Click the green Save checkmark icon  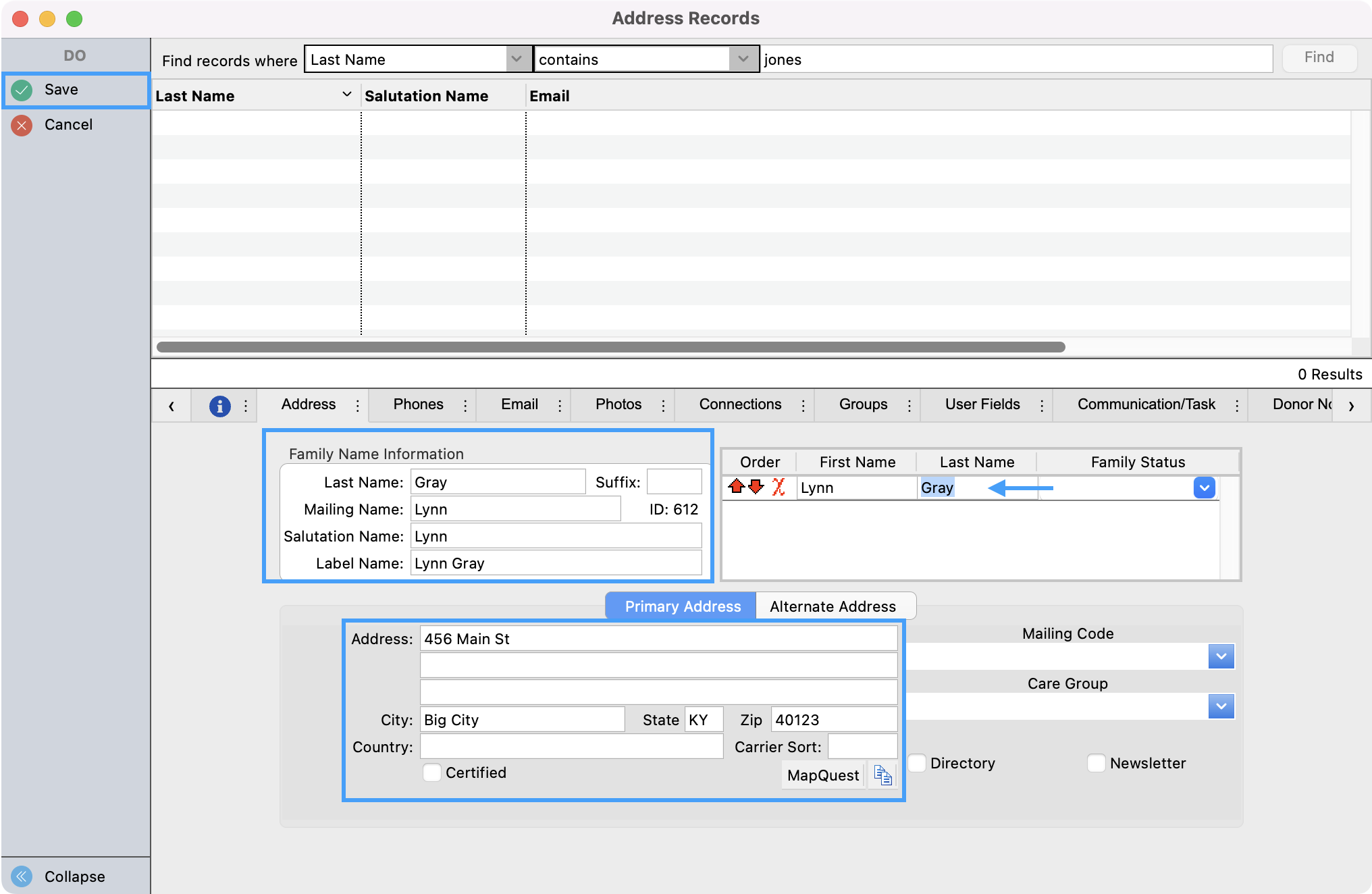click(22, 90)
